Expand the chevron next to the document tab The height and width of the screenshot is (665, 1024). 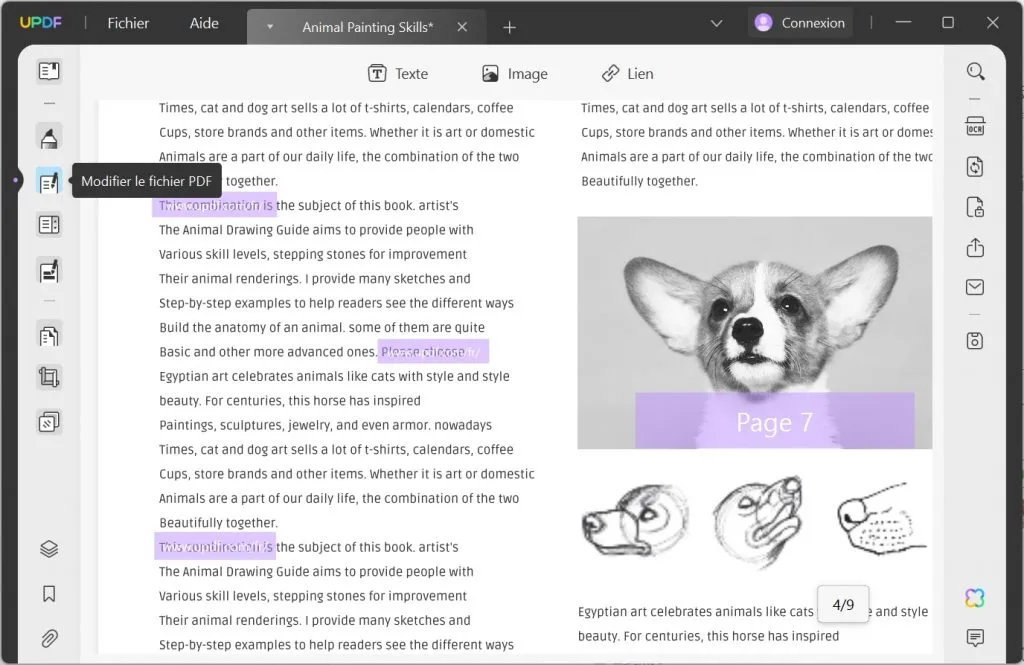pyautogui.click(x=269, y=27)
